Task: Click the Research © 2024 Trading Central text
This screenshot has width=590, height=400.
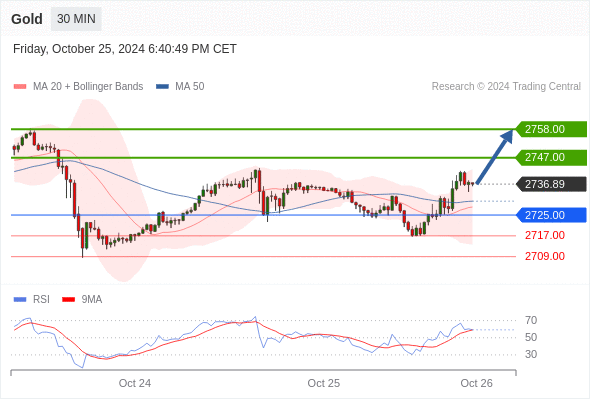Action: tap(506, 87)
